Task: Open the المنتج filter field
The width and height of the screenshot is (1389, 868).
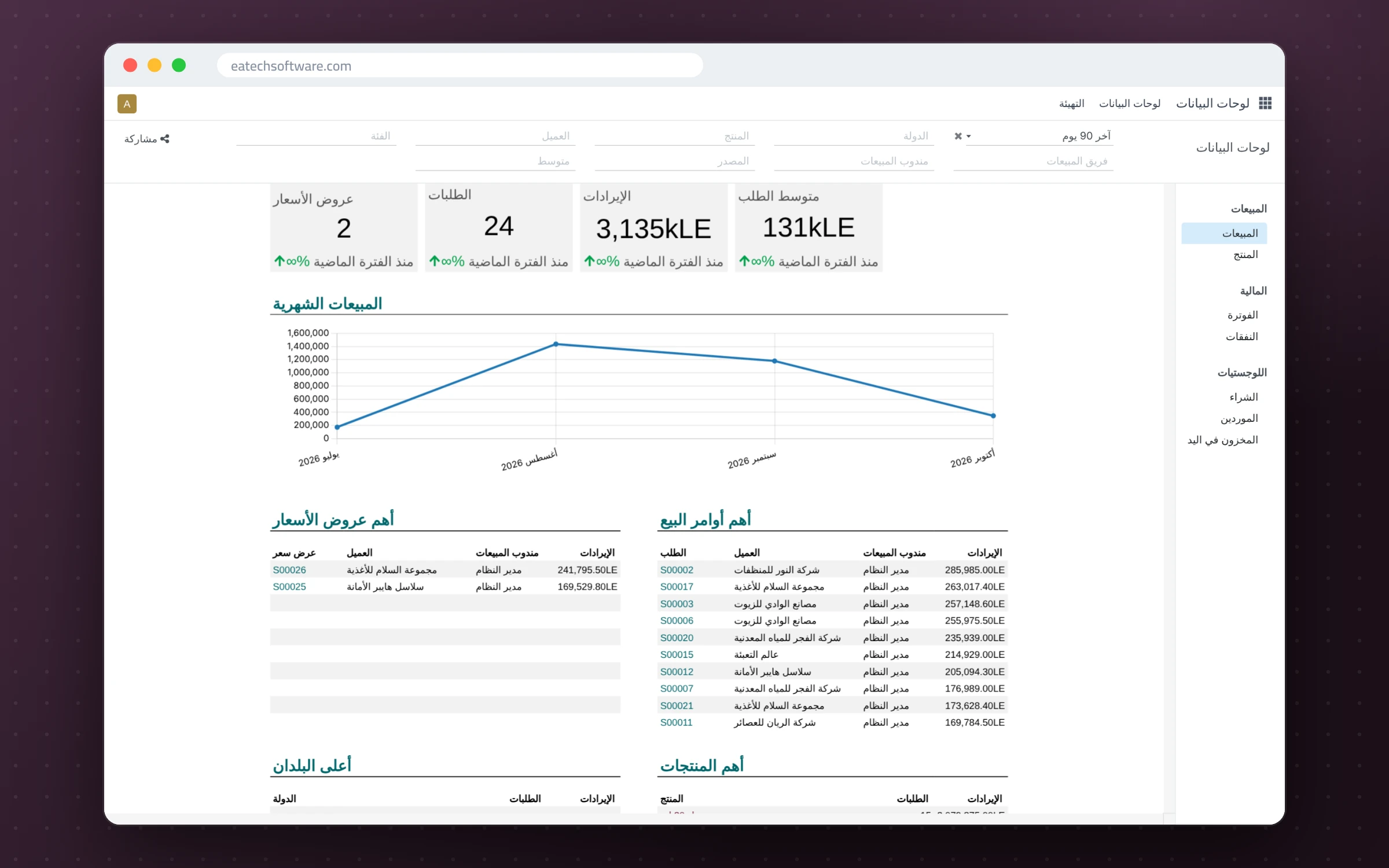Action: 675,136
